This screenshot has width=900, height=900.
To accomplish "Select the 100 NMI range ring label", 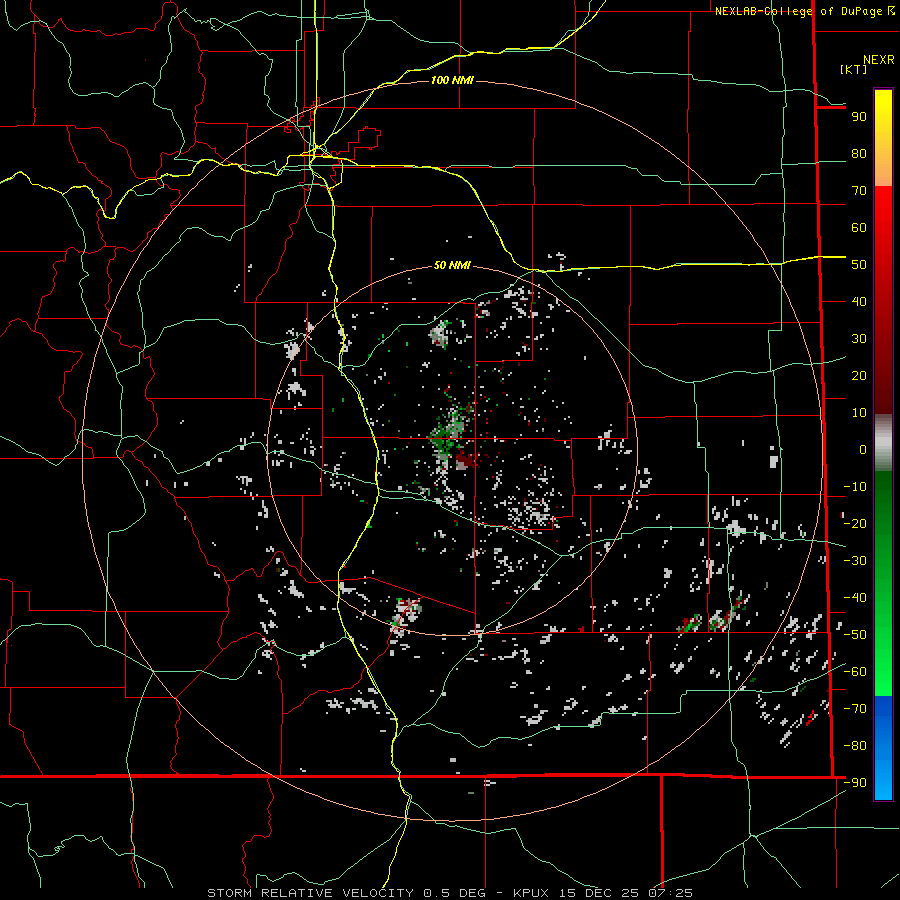I will [452, 80].
